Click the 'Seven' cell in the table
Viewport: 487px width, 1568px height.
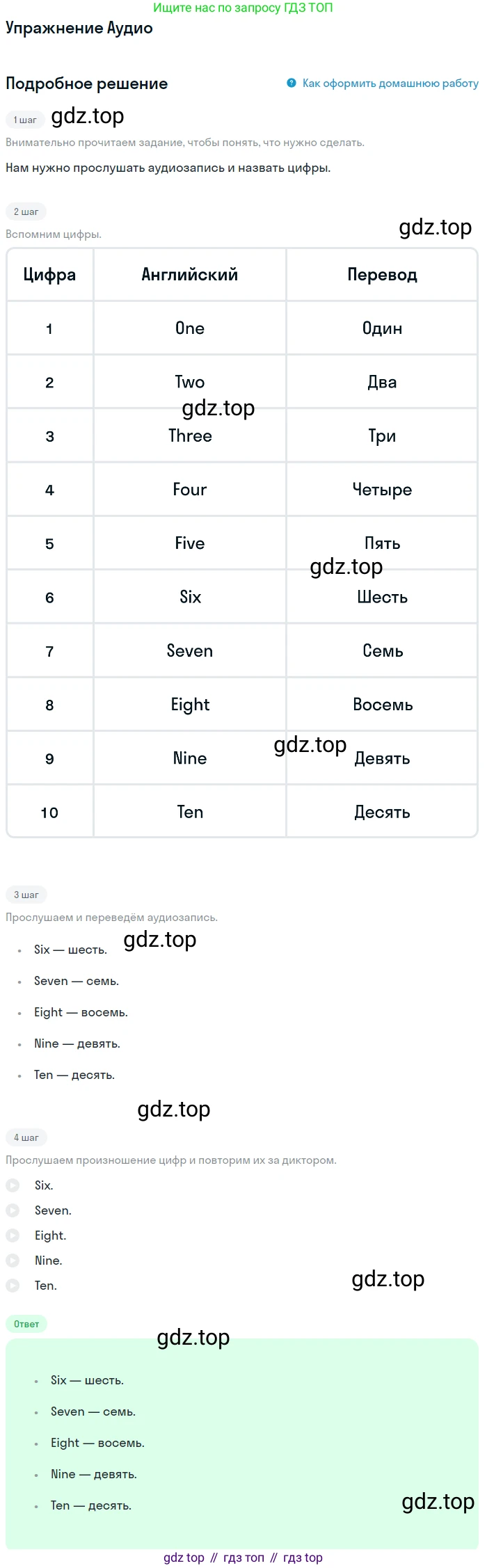pos(190,650)
